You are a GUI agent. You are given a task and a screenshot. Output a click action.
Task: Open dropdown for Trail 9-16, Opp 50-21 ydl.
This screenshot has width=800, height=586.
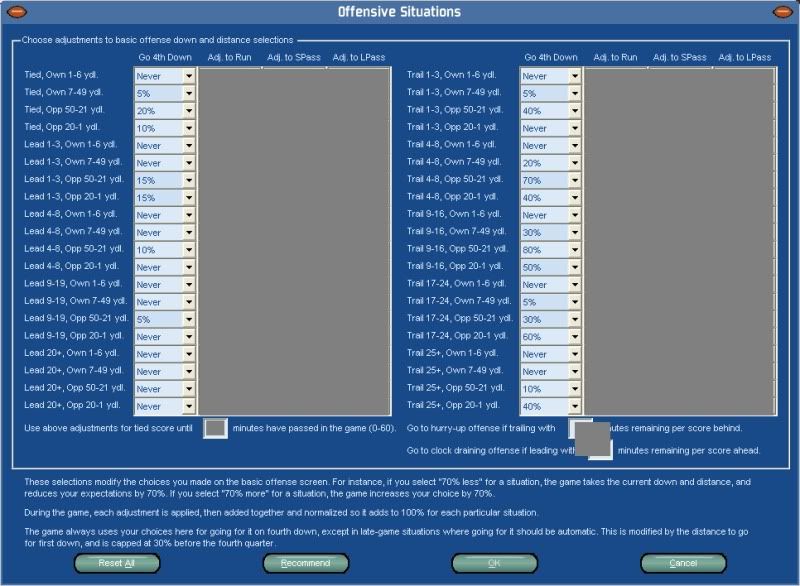(574, 250)
